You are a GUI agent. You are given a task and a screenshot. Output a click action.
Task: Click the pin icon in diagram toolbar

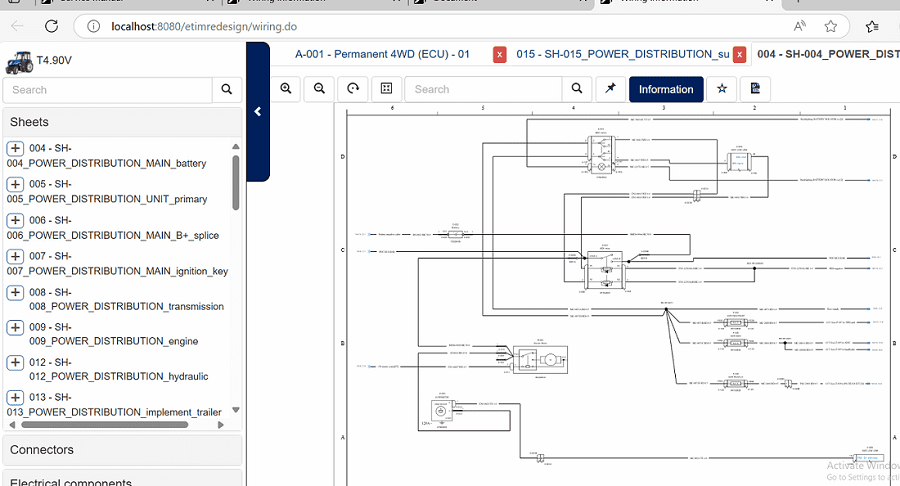click(x=609, y=89)
